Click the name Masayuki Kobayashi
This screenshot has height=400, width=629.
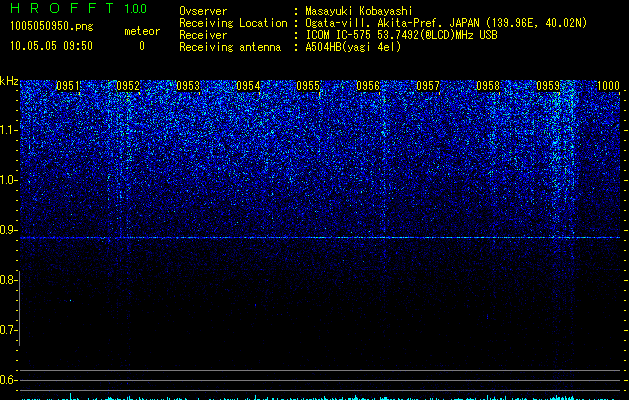click(x=359, y=11)
